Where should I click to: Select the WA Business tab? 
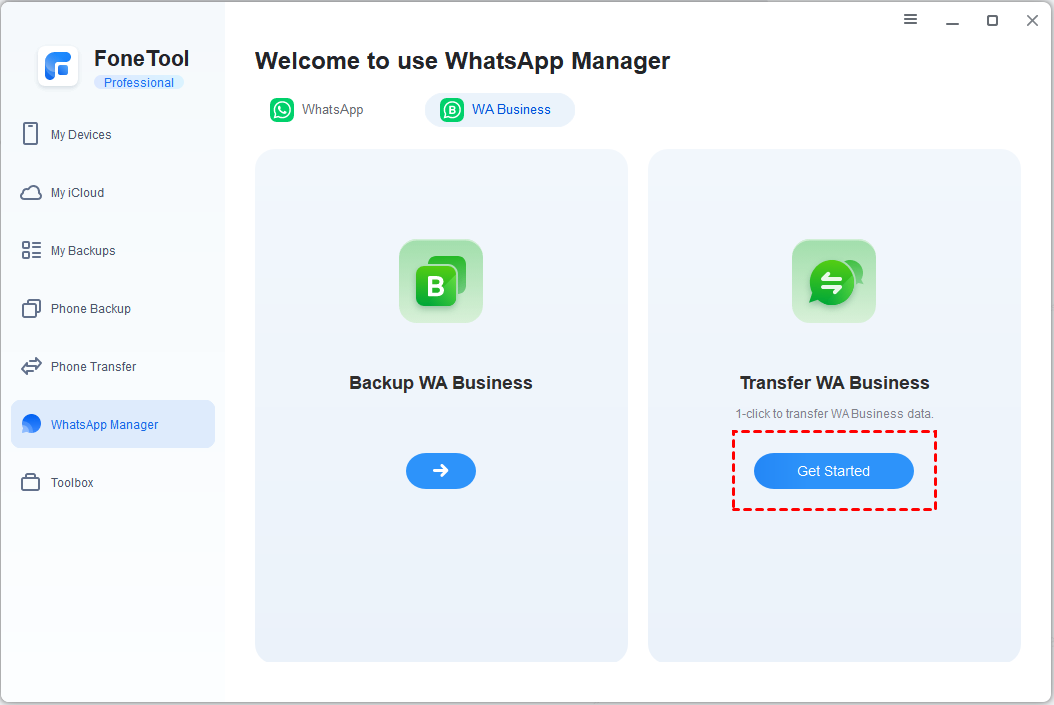(499, 110)
